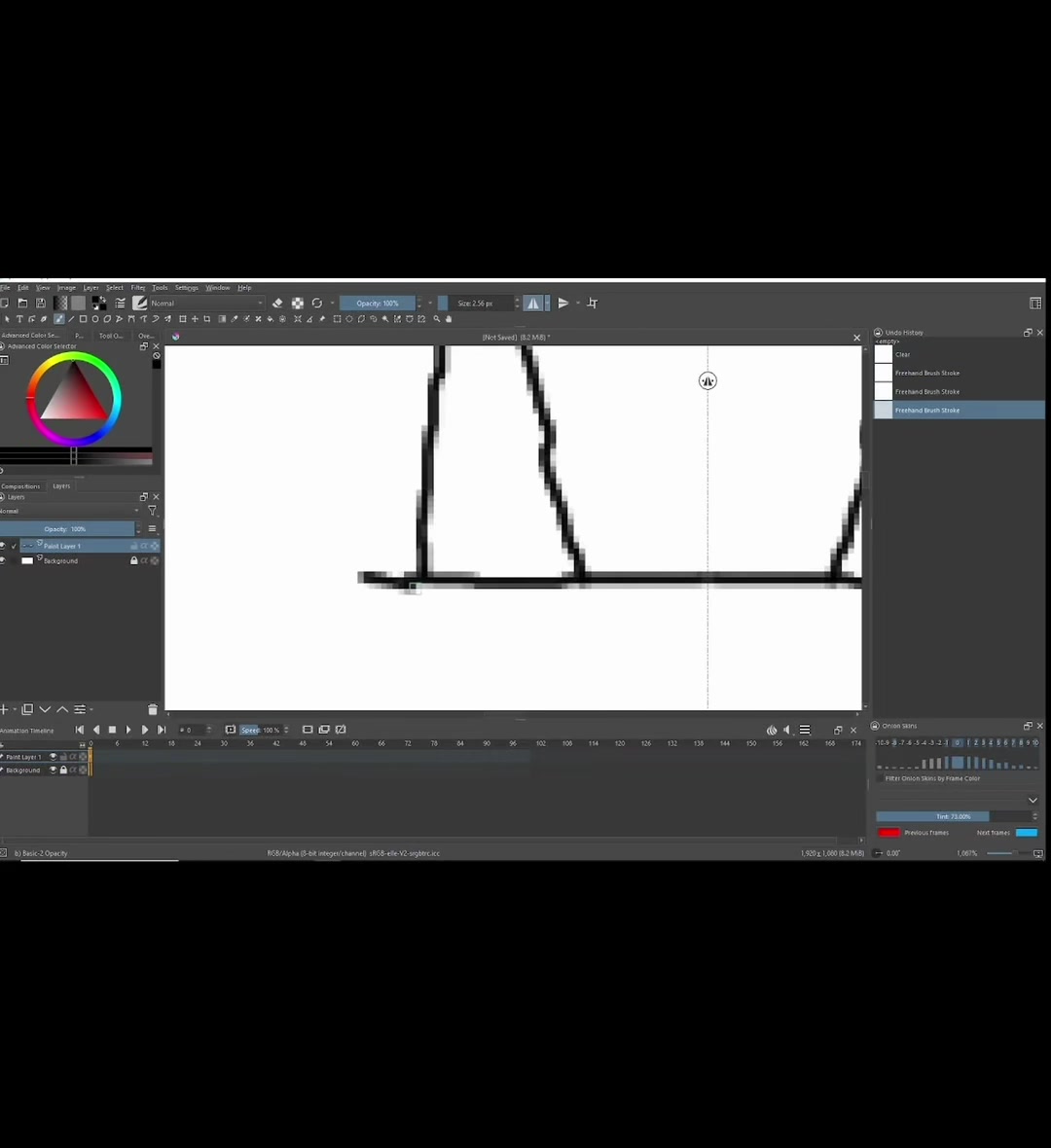The image size is (1051, 1148).
Task: Toggle the Background lock in the timeline
Action: tap(63, 771)
